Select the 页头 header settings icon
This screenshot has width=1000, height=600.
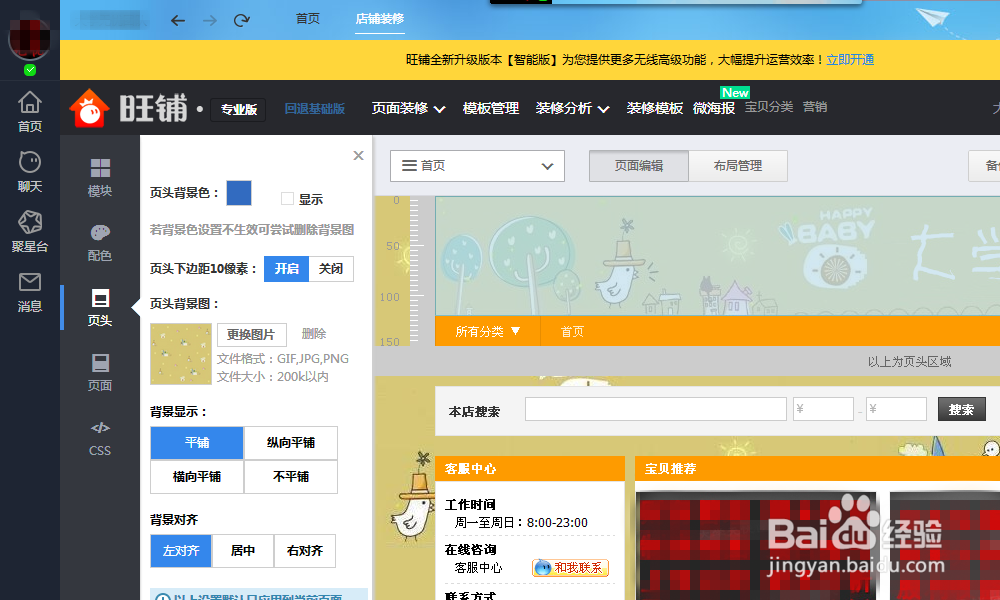pos(99,307)
